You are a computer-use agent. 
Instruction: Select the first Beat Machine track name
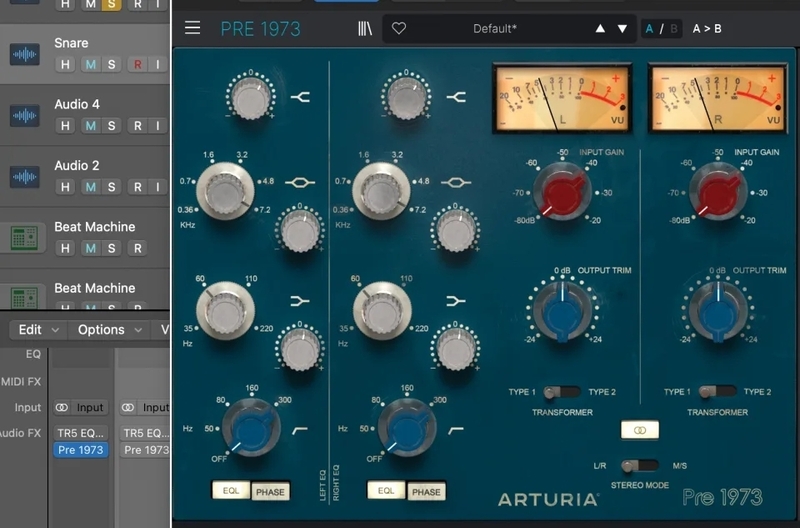95,227
